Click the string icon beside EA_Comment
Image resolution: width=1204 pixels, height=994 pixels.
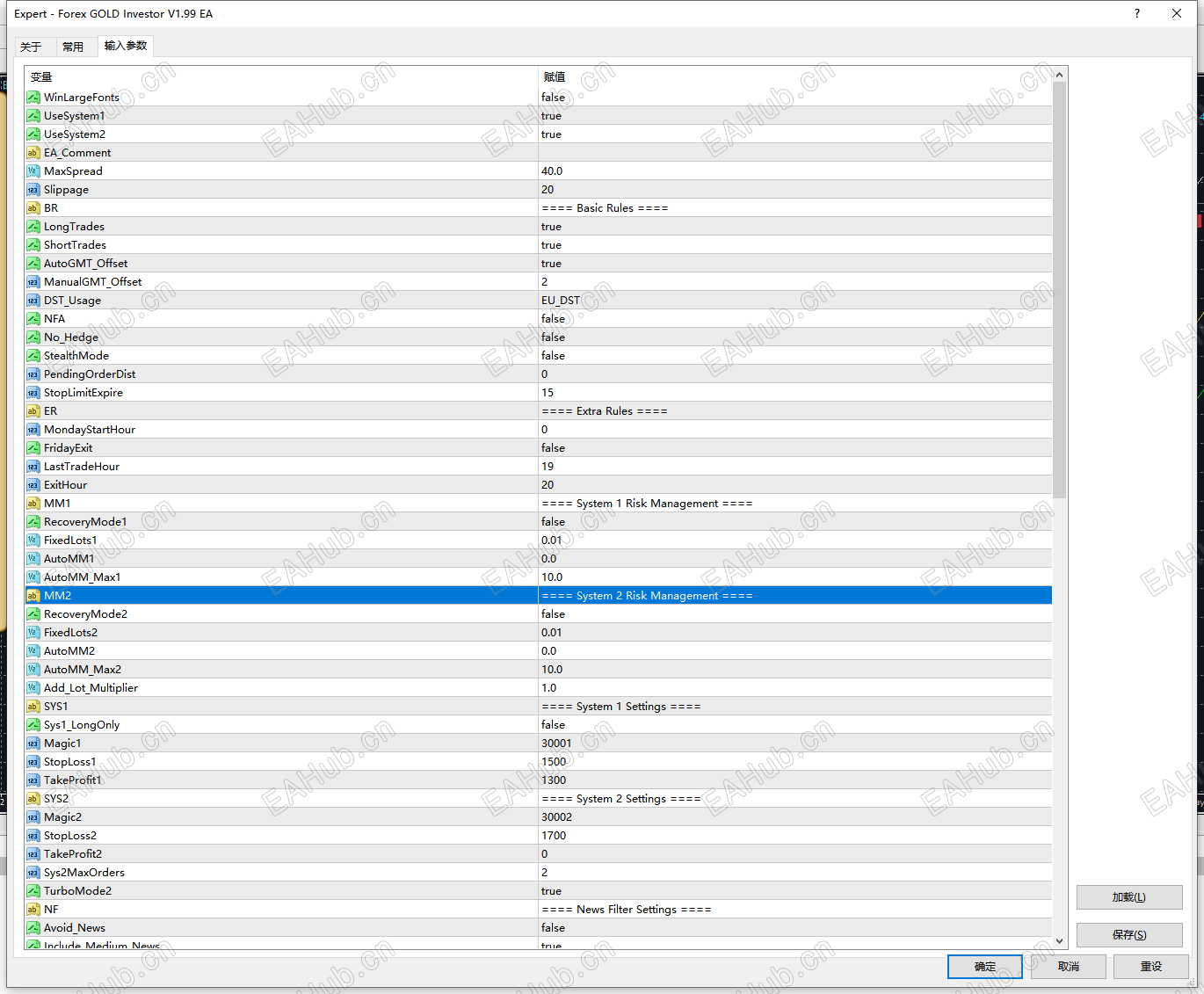tap(33, 153)
